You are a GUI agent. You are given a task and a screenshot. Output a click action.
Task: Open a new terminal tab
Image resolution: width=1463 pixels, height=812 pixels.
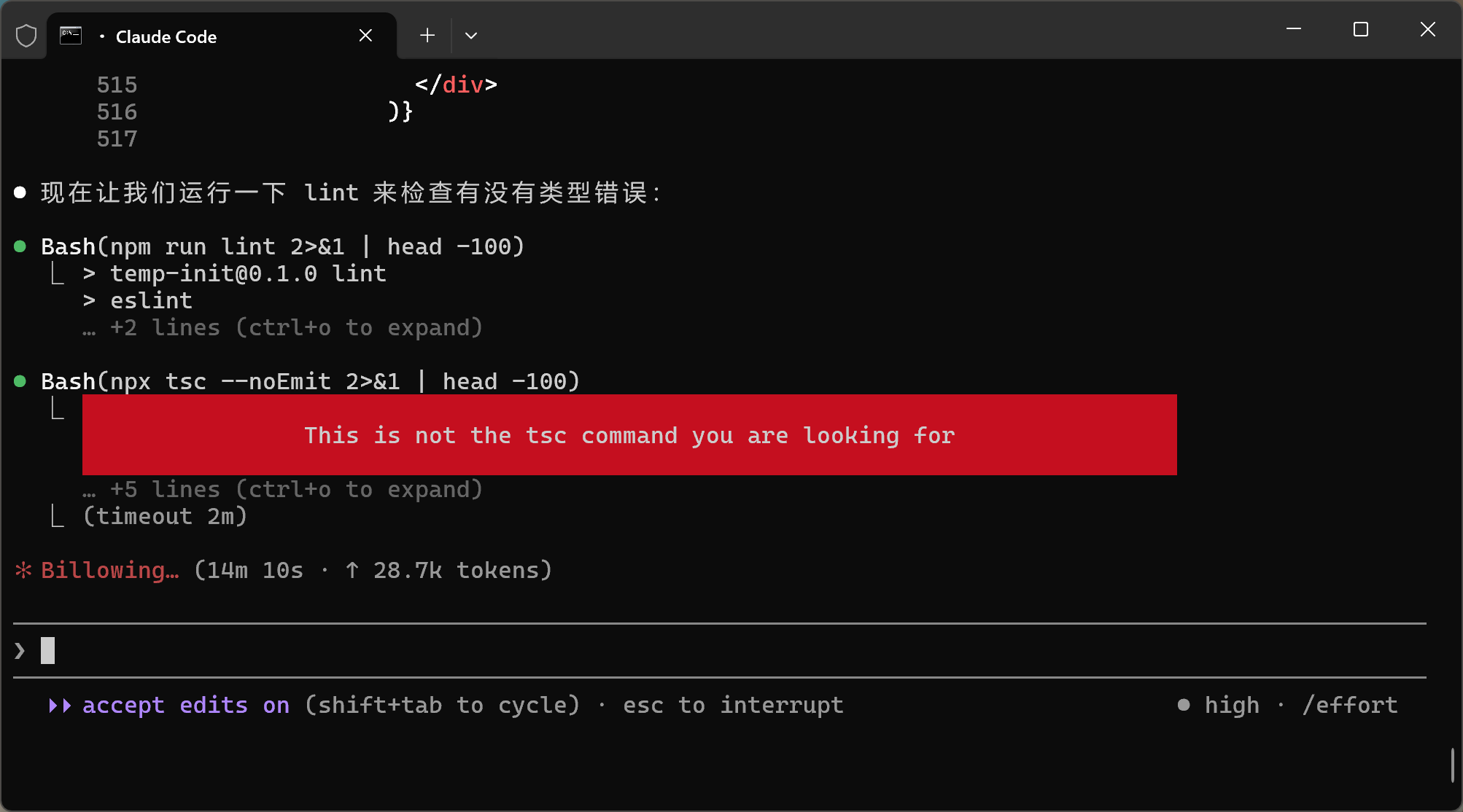click(x=427, y=36)
